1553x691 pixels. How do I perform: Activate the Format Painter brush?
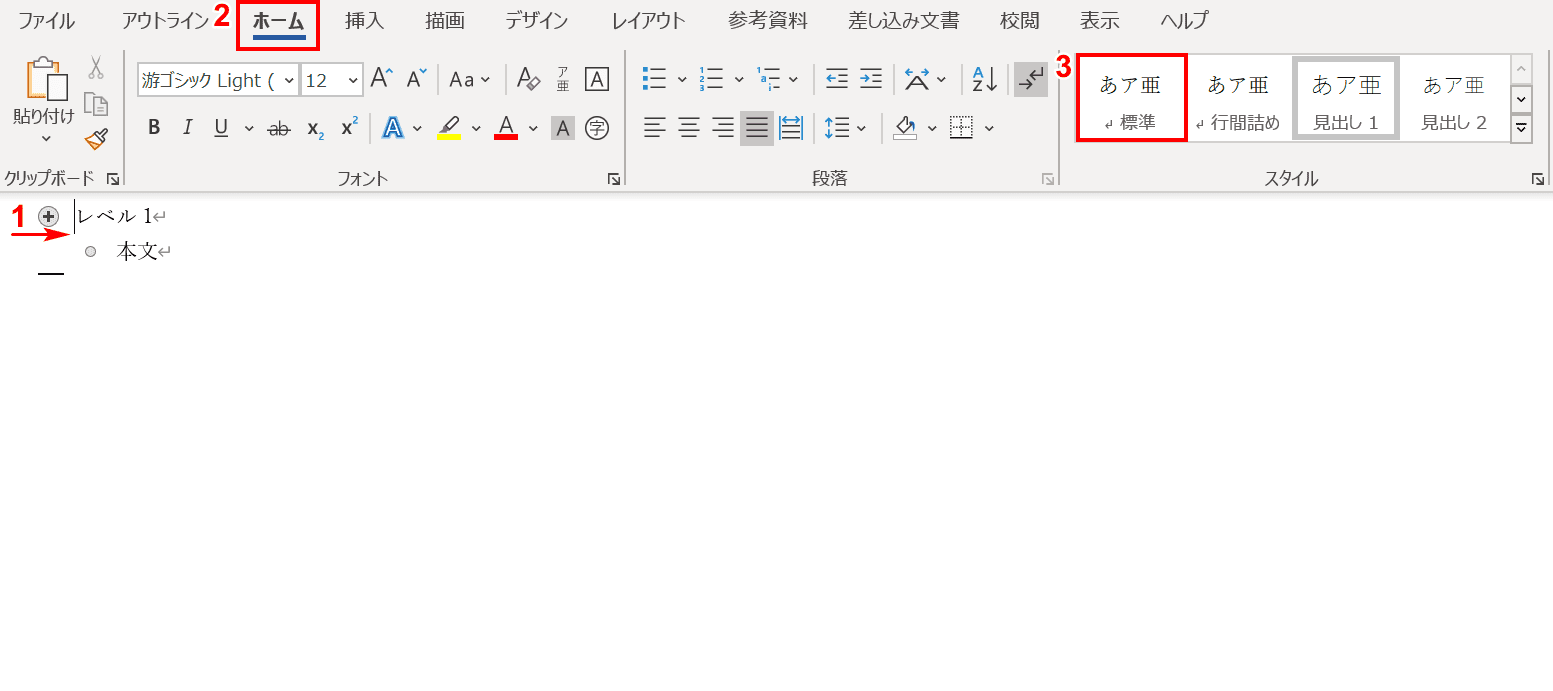click(96, 140)
